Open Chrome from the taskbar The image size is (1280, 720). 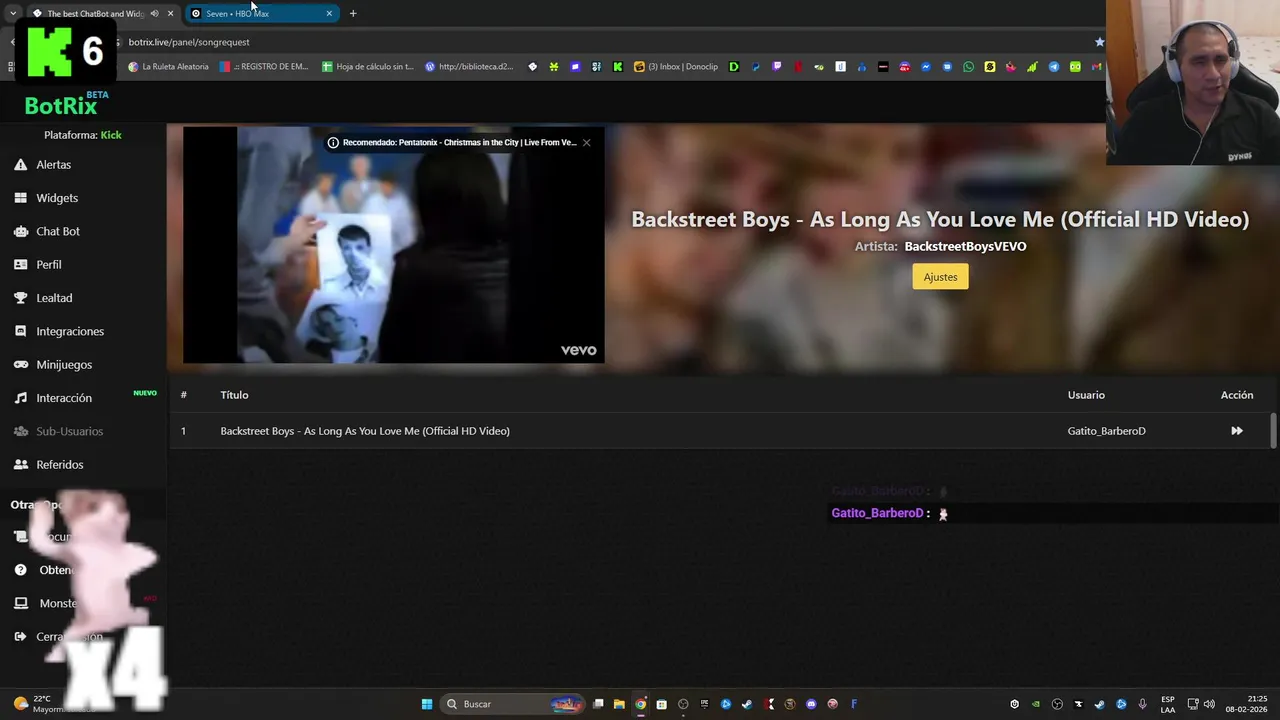[641, 704]
